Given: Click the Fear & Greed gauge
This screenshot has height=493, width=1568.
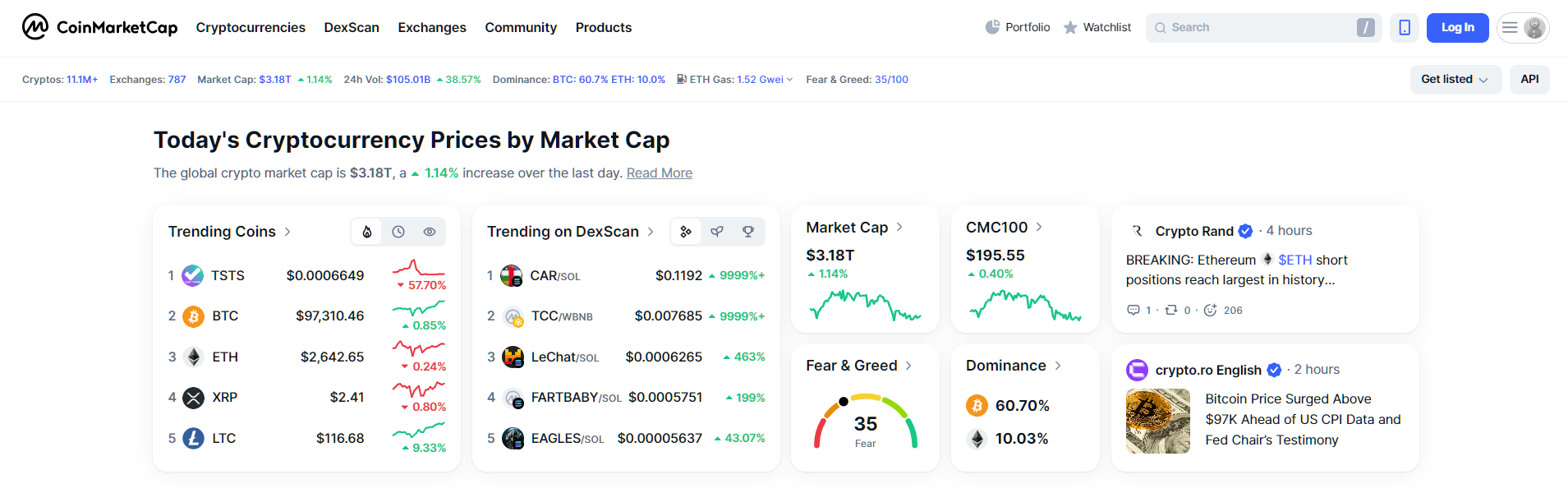Looking at the screenshot, I should tap(865, 422).
